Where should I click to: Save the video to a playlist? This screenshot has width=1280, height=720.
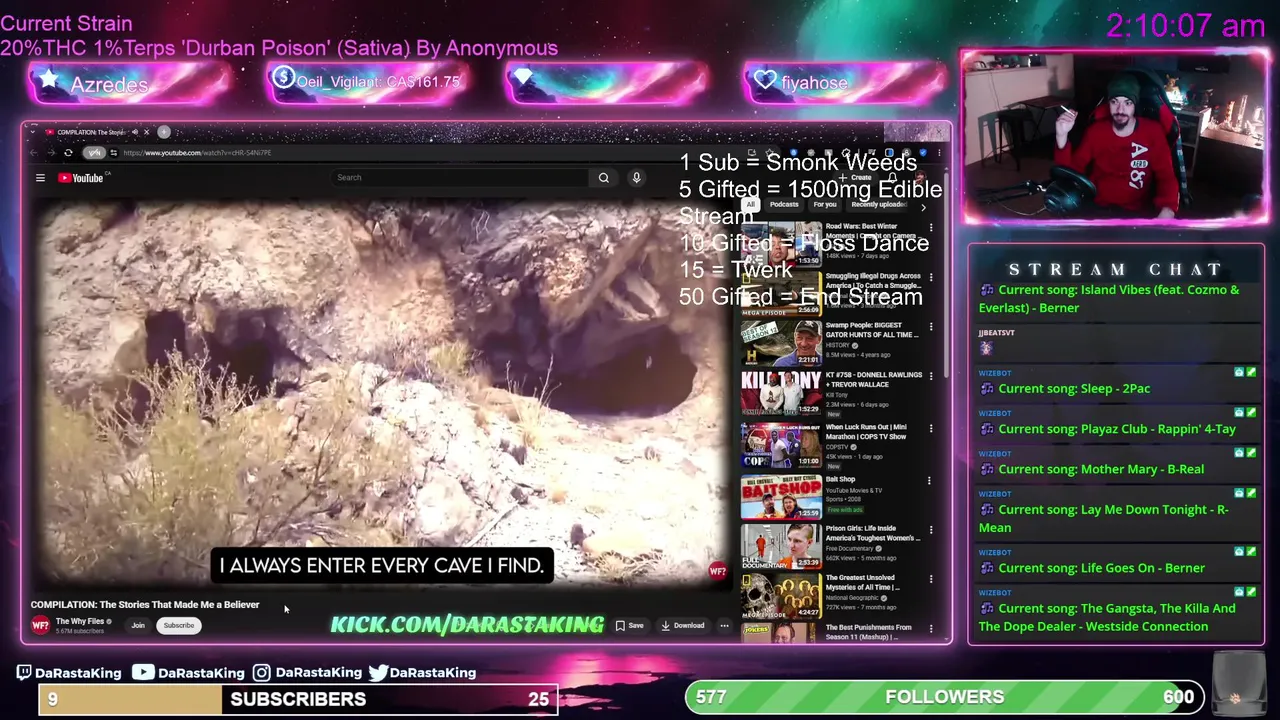pyautogui.click(x=629, y=626)
